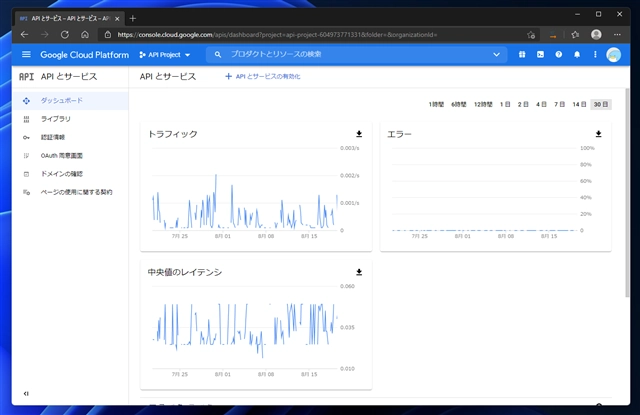Screen dimensions: 640x415
Task: Click the OAuth consent screen icon
Action: coord(26,155)
